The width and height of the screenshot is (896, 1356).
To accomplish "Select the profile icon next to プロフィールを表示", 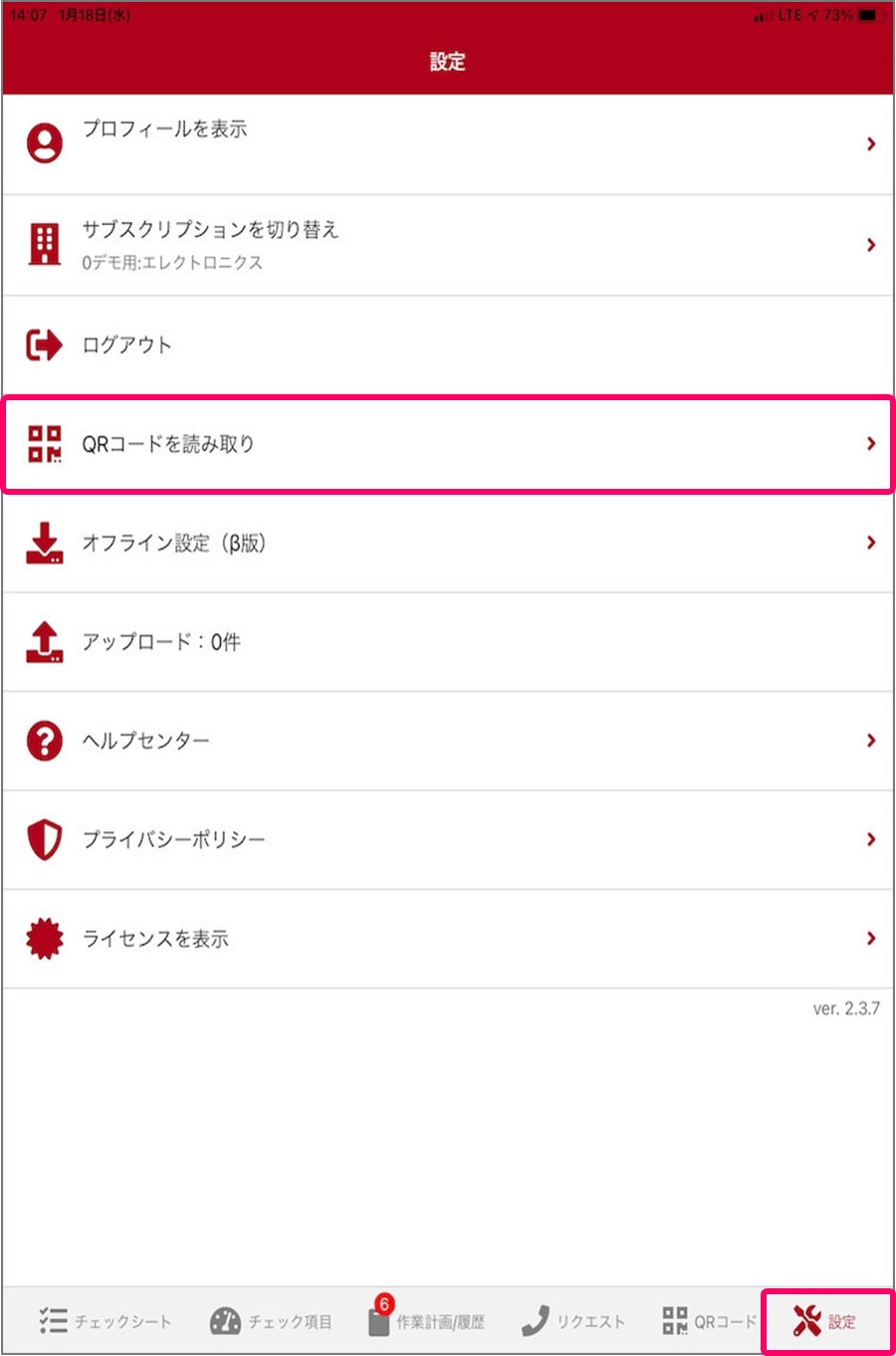I will tap(44, 142).
